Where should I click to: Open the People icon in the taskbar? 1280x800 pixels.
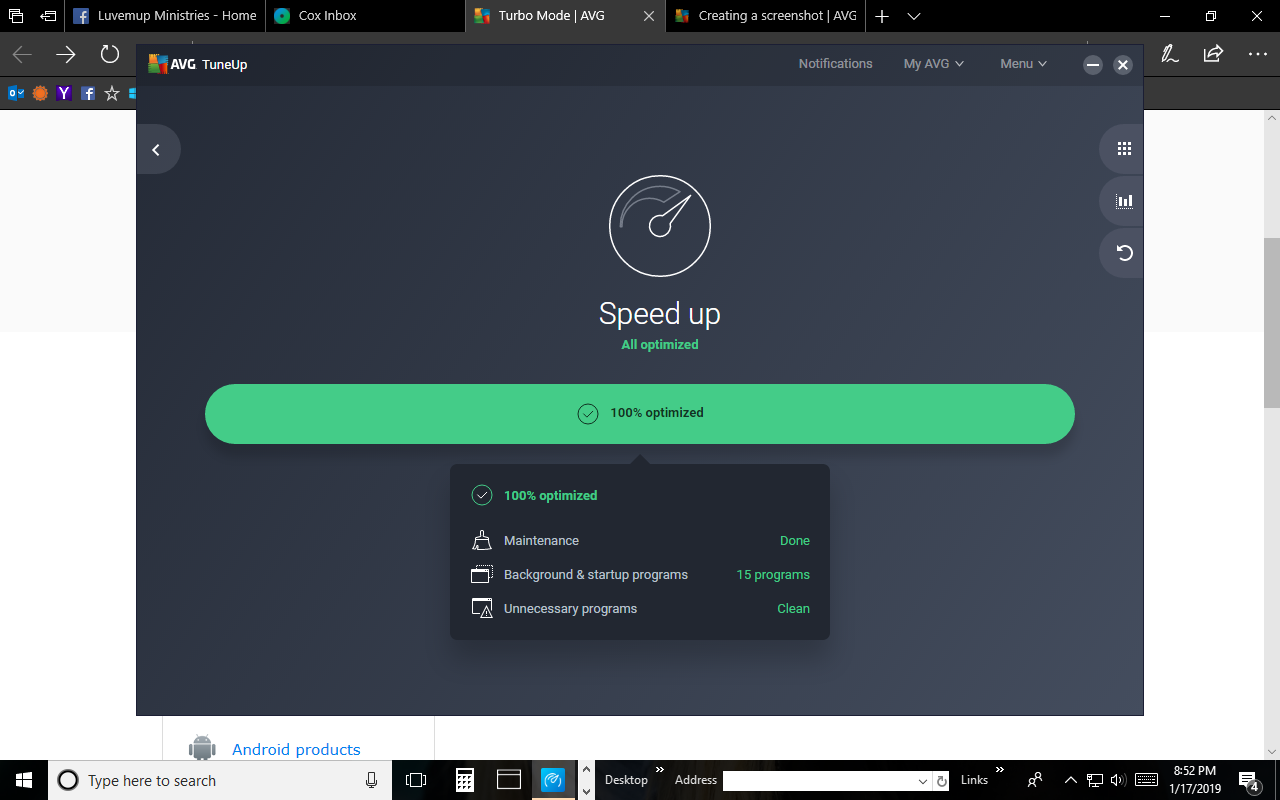(1035, 780)
